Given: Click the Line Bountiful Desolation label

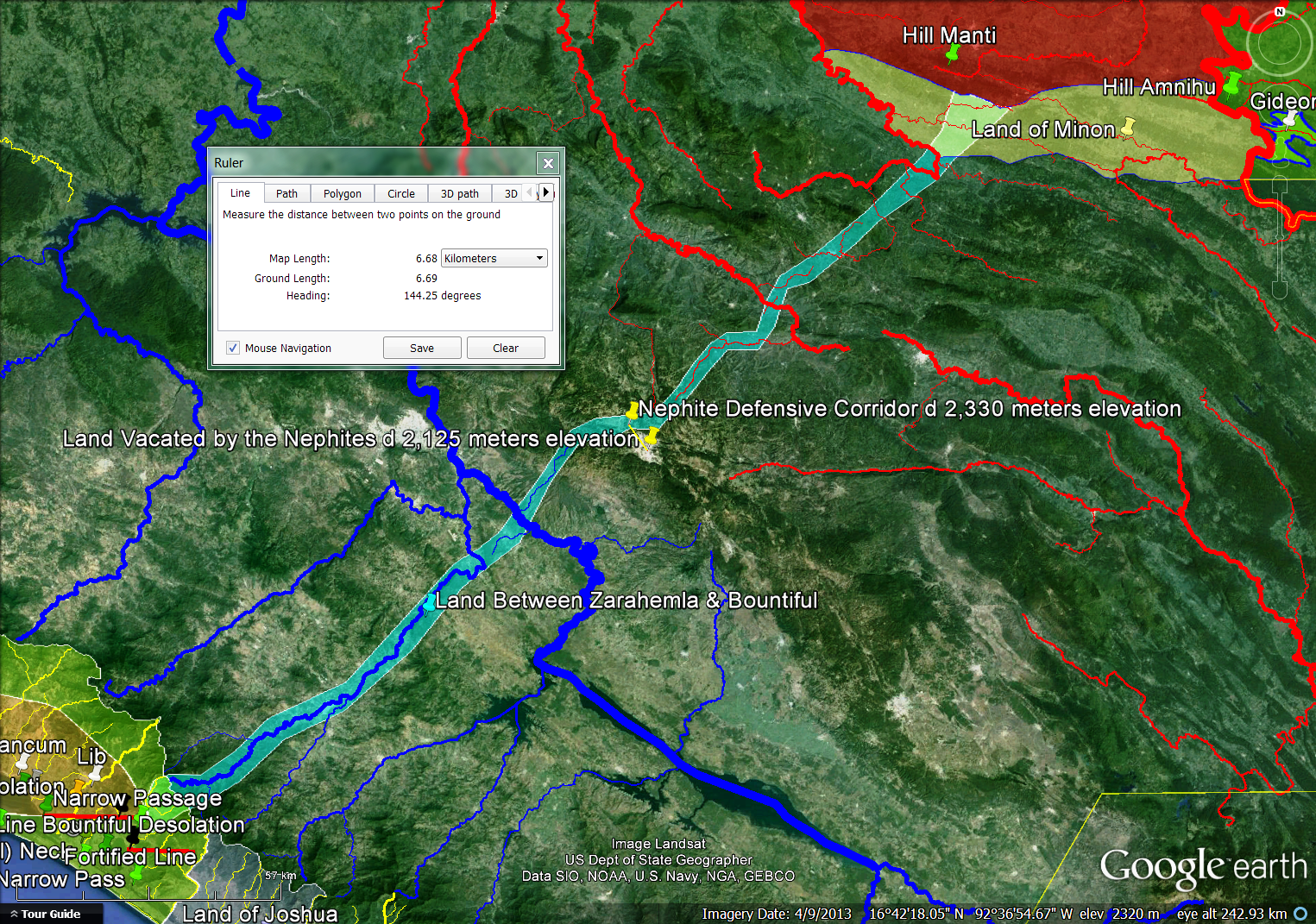Looking at the screenshot, I should (x=123, y=825).
